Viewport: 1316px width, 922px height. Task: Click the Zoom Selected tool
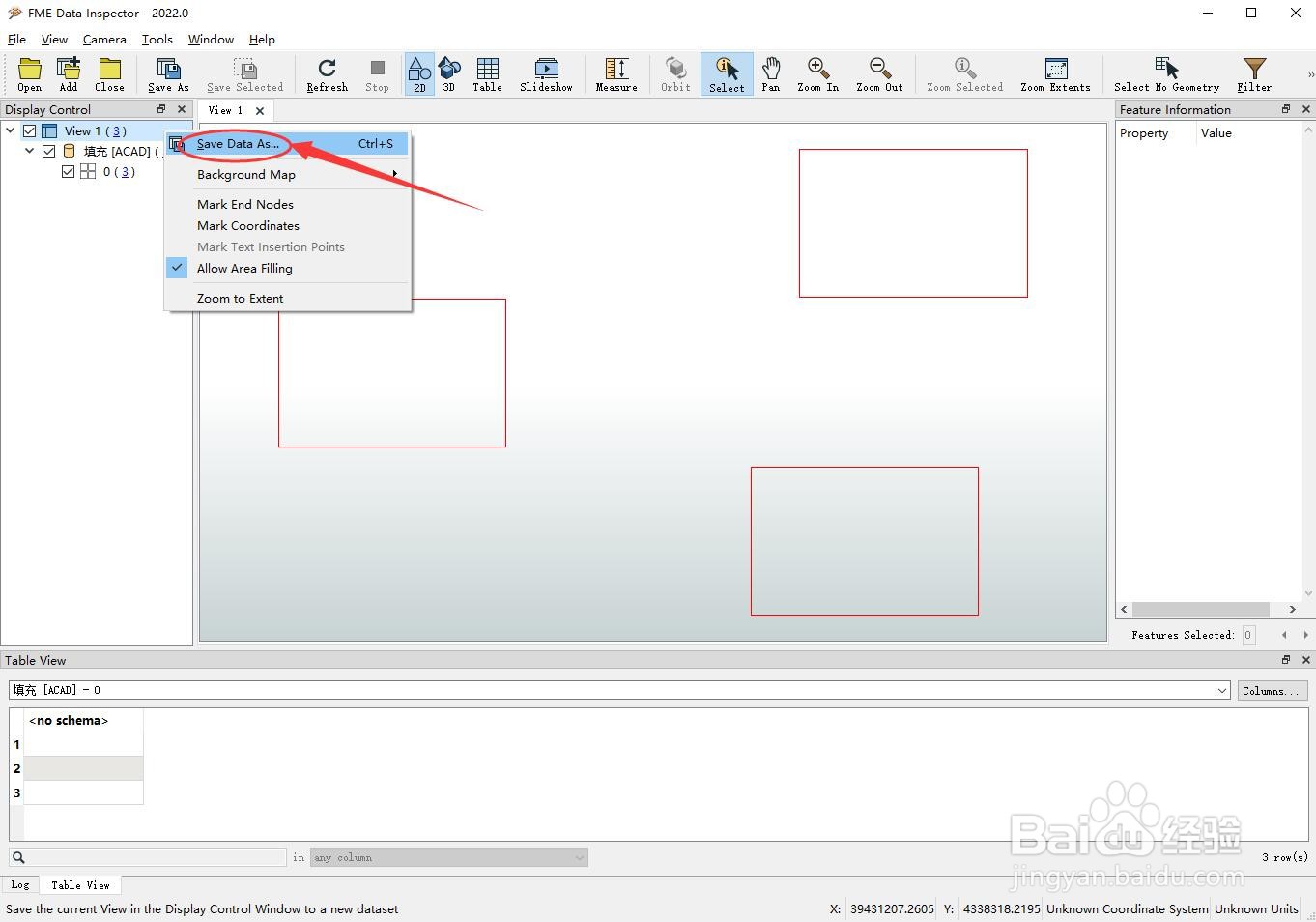(x=964, y=74)
